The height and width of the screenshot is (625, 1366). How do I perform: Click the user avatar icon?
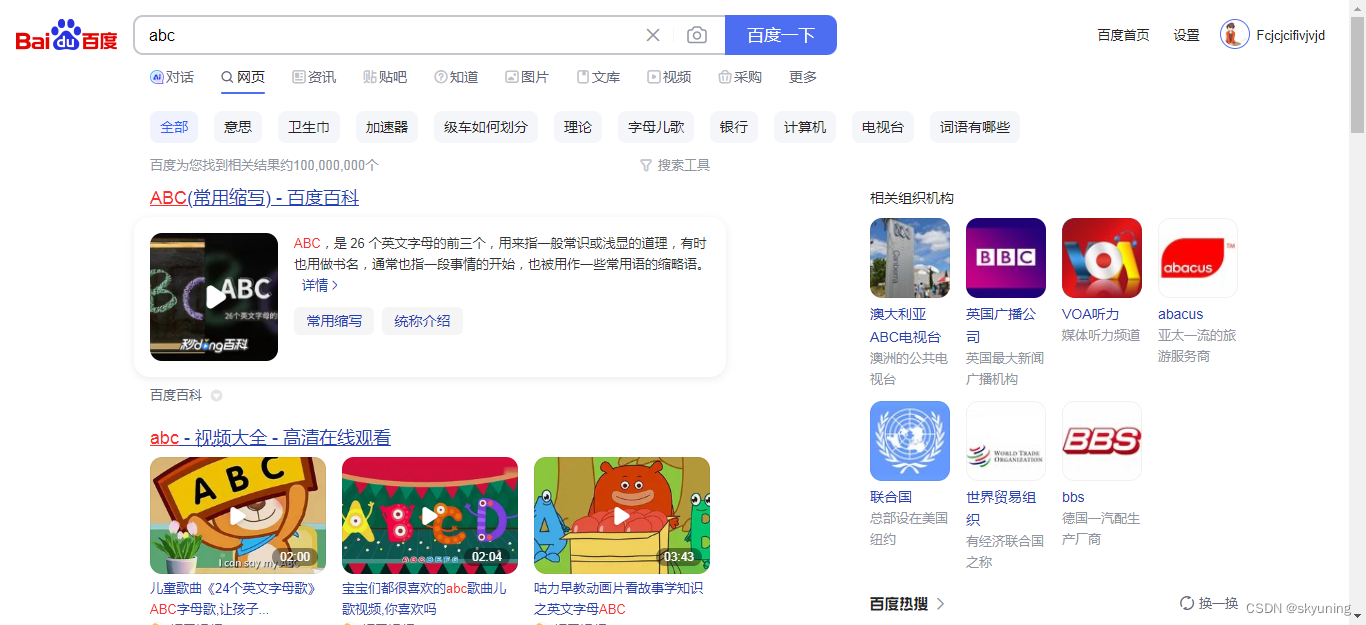tap(1235, 34)
